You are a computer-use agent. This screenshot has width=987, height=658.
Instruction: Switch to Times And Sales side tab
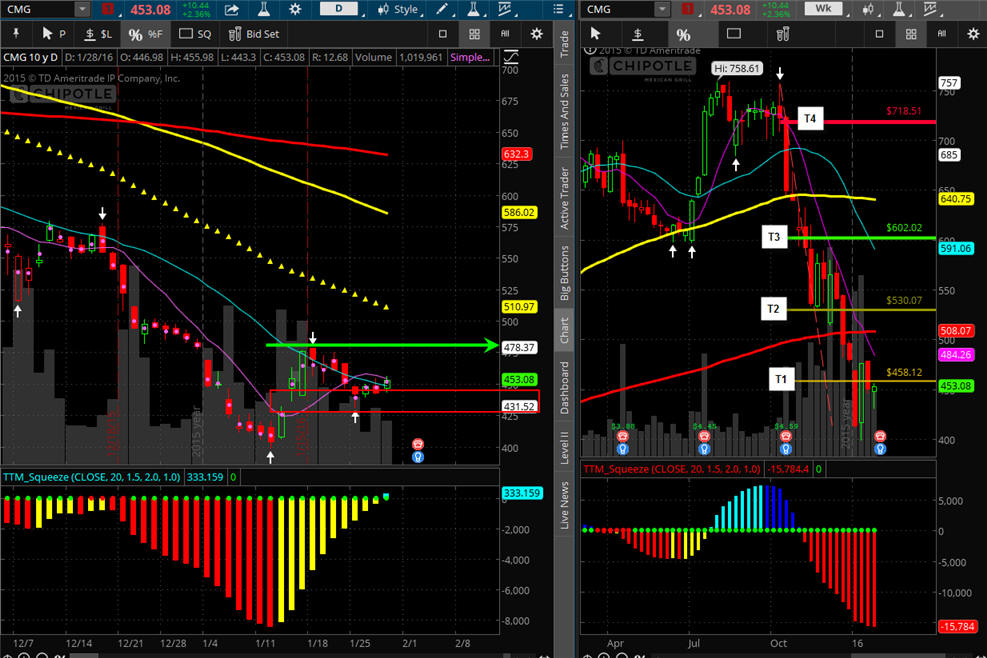(565, 111)
